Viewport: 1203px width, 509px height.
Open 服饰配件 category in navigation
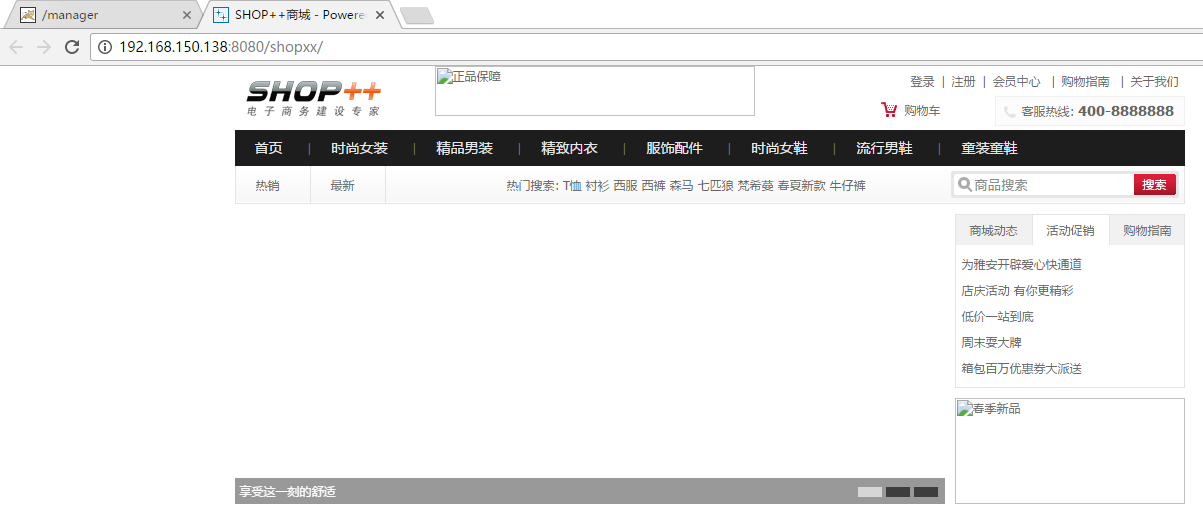click(x=674, y=148)
